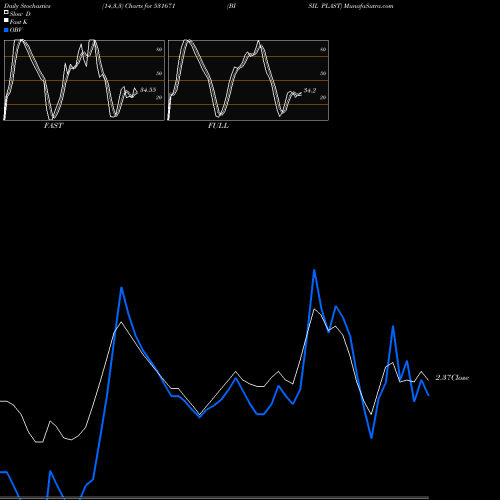Click the 34.55 value on FAST chart
500x500 pixels.
(148, 90)
